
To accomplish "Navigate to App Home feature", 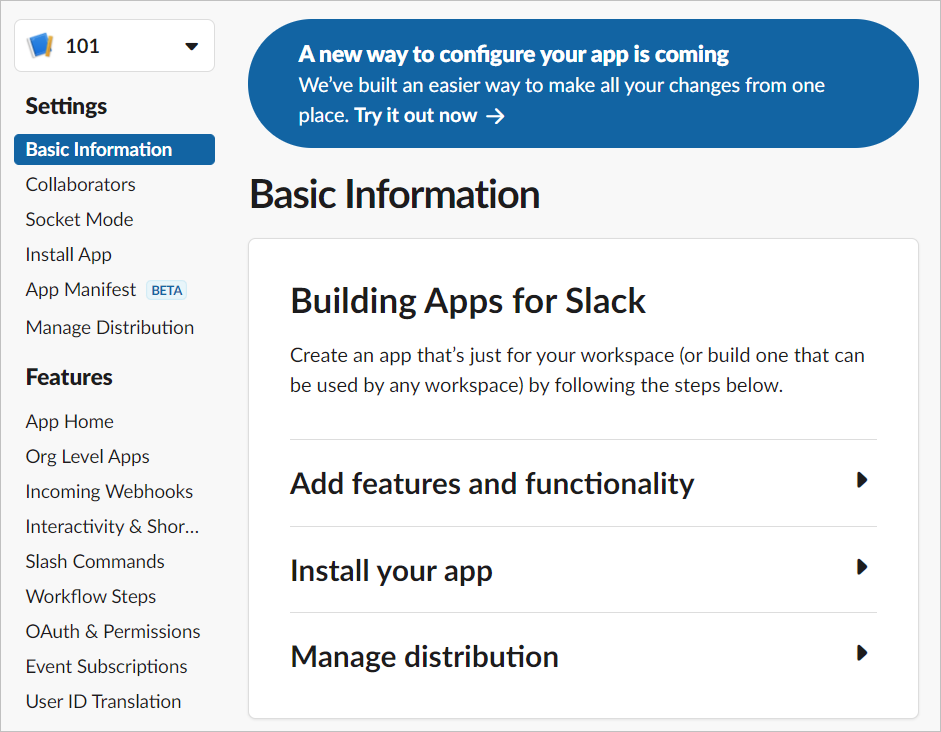I will pos(69,421).
